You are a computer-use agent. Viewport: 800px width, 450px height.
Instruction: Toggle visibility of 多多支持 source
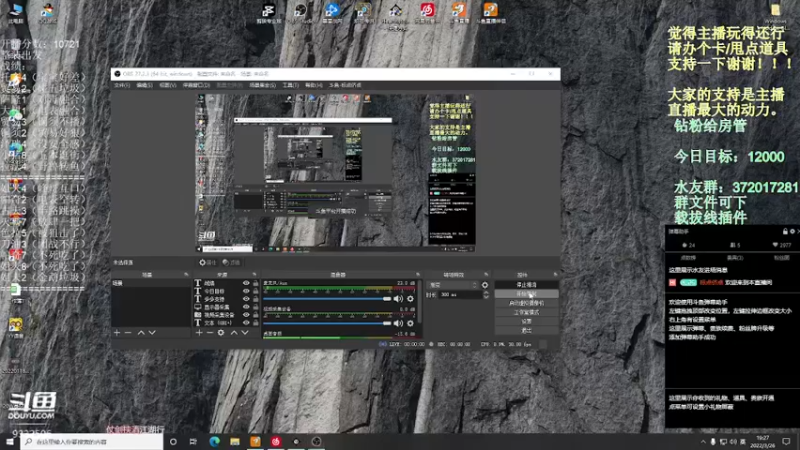pos(246,299)
